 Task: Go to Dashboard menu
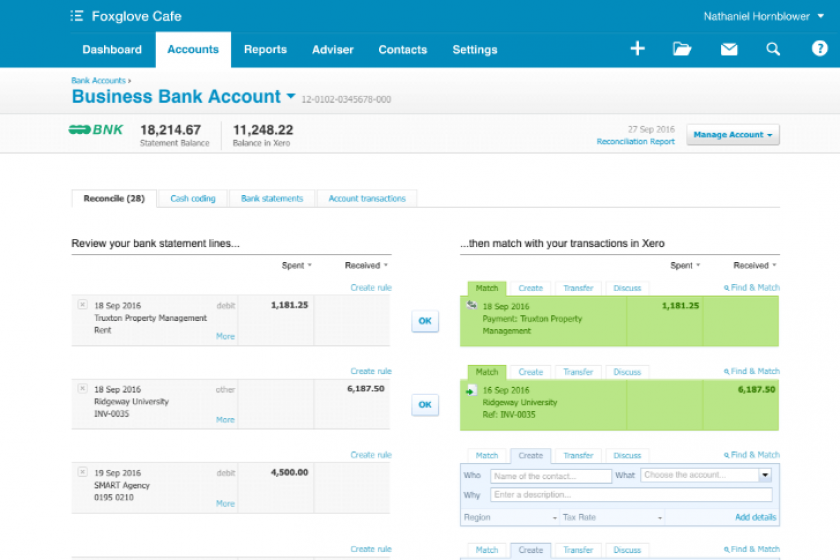click(x=112, y=49)
